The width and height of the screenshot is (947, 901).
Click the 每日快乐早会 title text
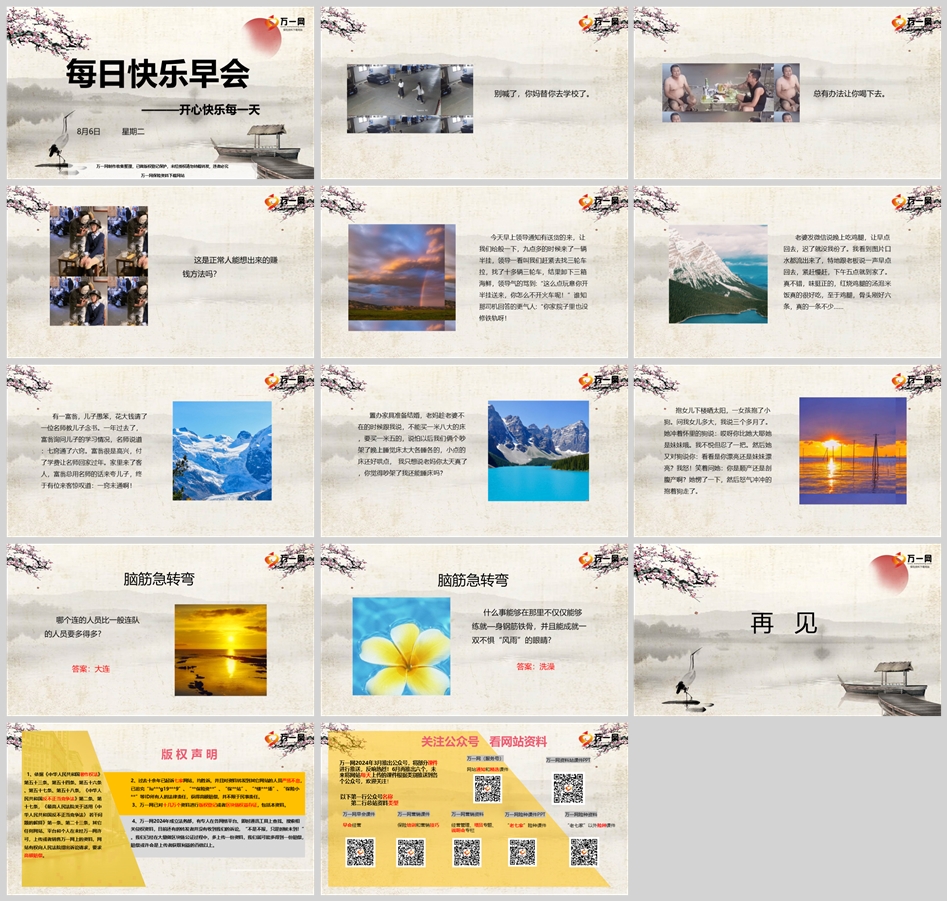tap(158, 74)
